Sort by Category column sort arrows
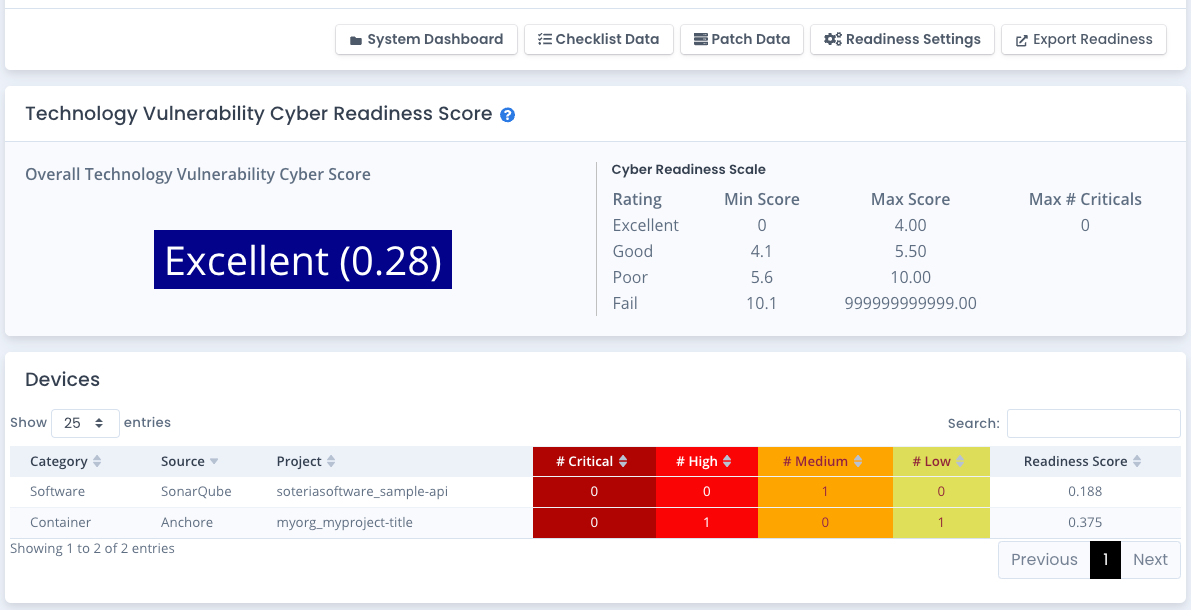 pos(97,461)
